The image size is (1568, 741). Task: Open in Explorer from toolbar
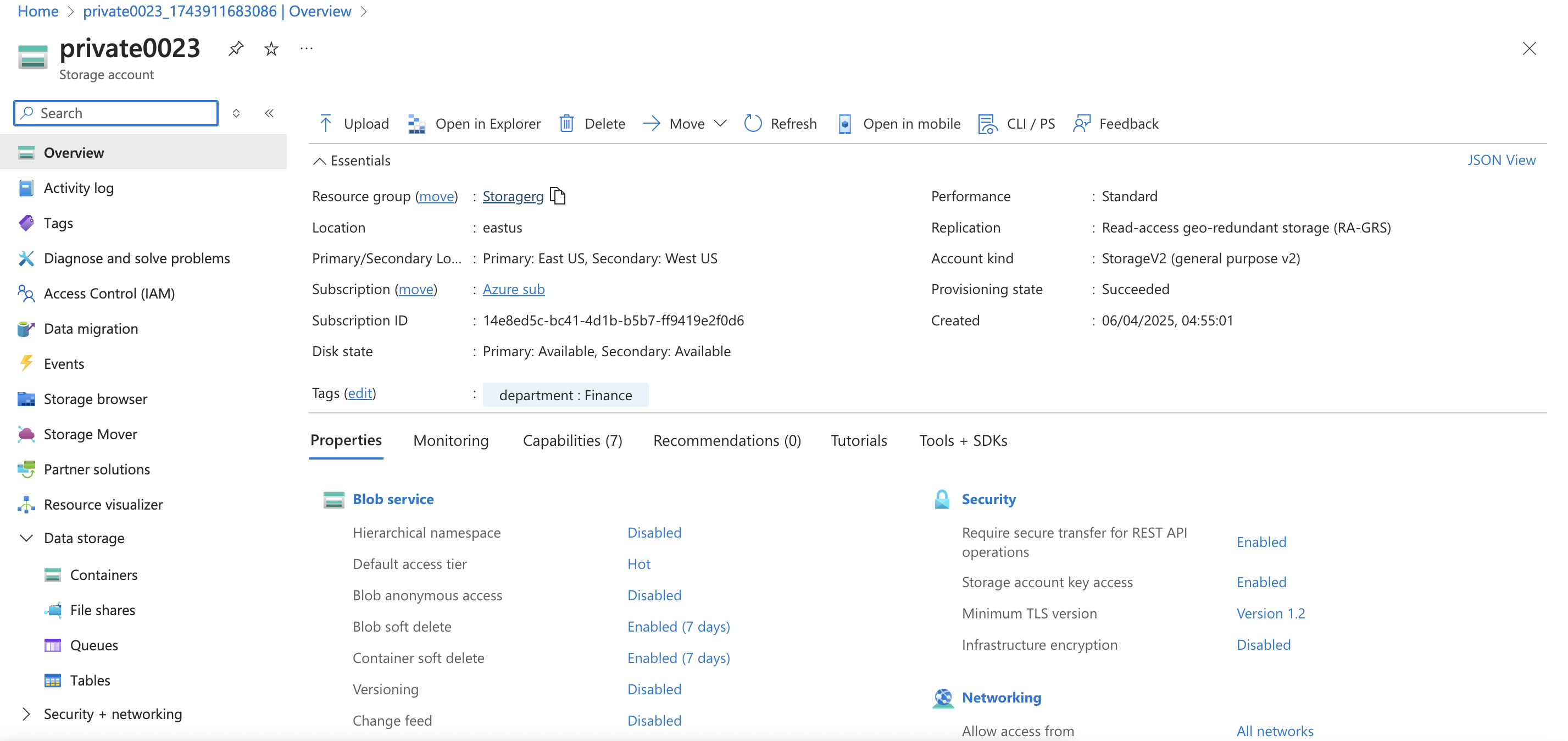click(474, 124)
